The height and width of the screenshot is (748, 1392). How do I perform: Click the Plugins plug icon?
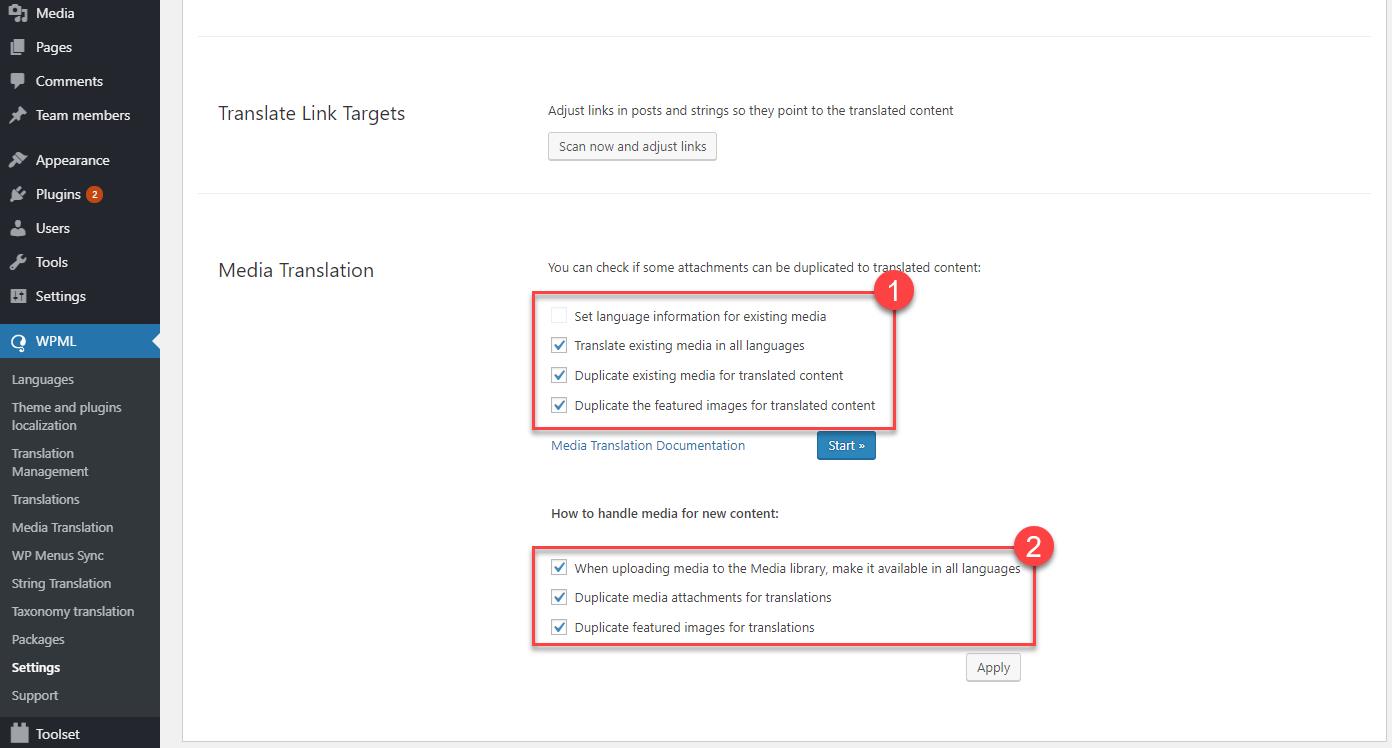[18, 194]
